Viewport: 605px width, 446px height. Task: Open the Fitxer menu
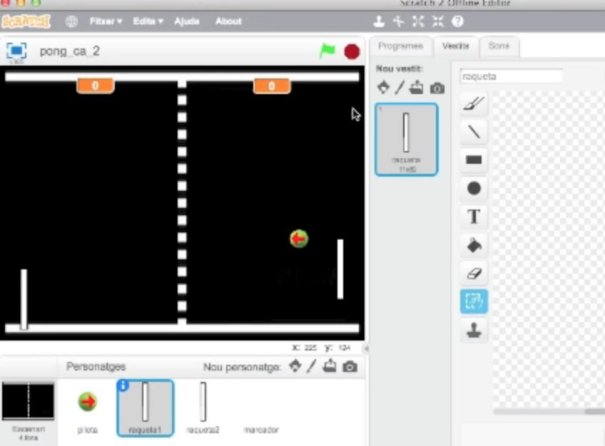[105, 21]
